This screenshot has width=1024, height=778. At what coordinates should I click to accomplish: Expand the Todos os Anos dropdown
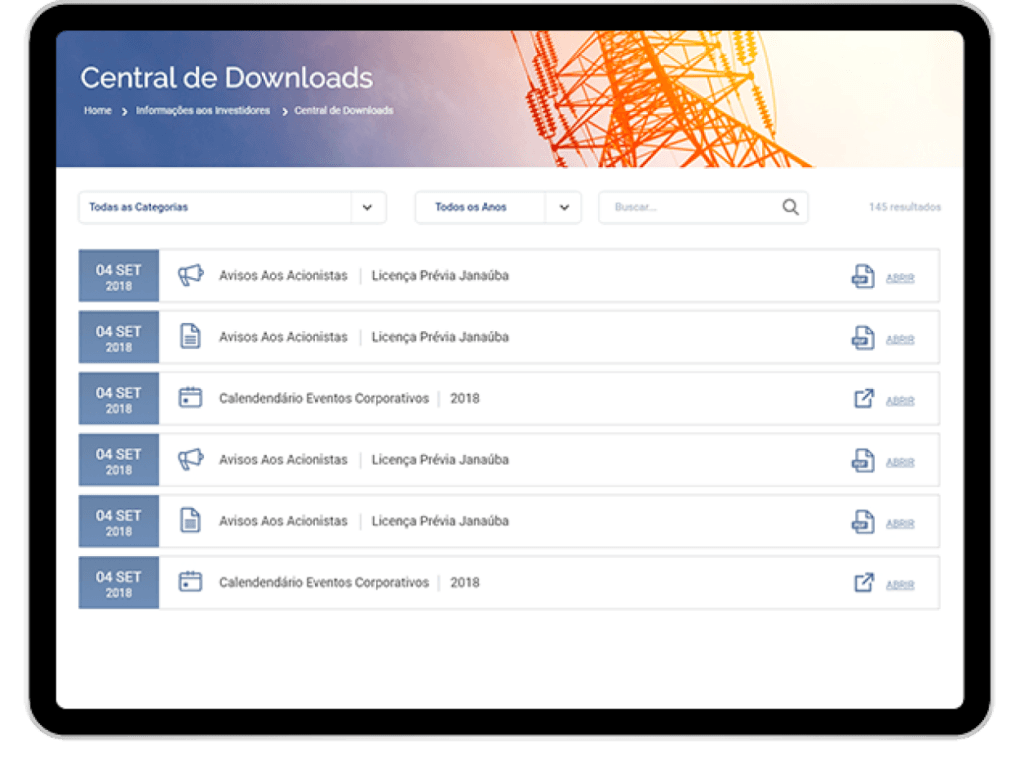(480, 207)
